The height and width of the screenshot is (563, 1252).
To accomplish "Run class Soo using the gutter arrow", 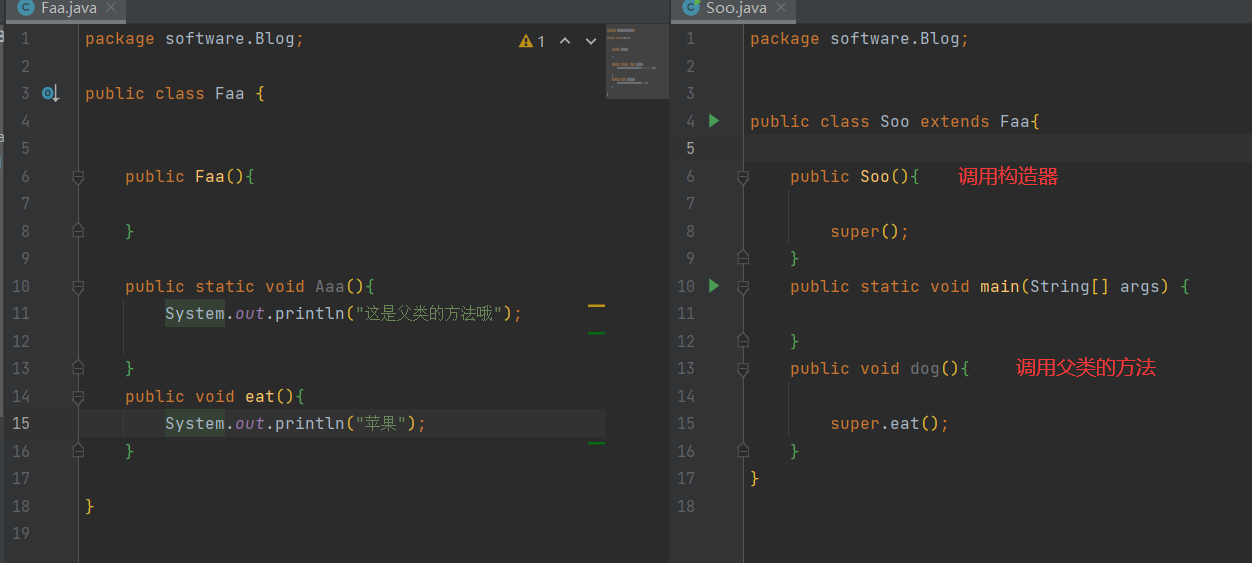I will [x=714, y=121].
